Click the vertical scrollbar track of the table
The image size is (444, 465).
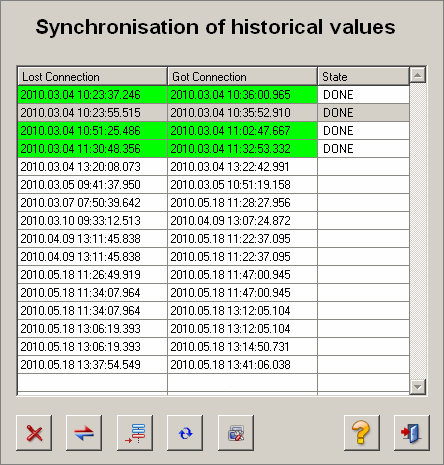point(418,231)
